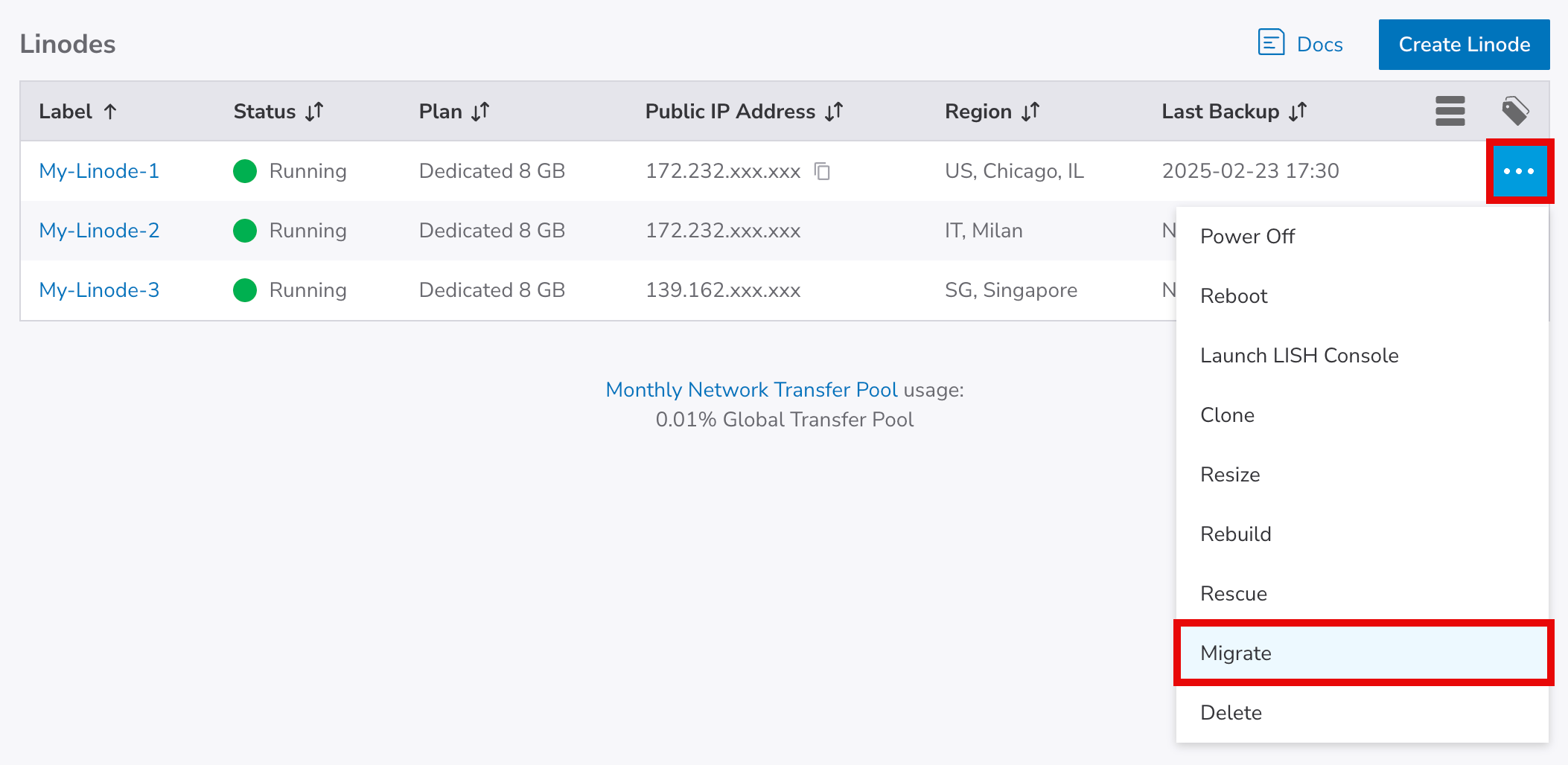Viewport: 1568px width, 765px height.
Task: Choose Power Off in the menu
Action: (1247, 237)
